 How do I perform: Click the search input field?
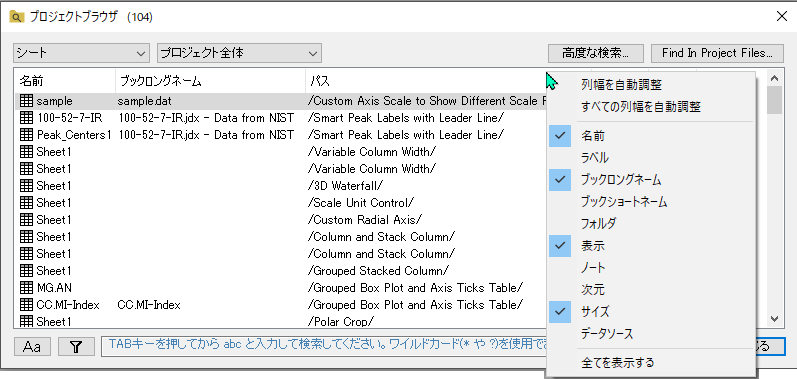tap(324, 346)
